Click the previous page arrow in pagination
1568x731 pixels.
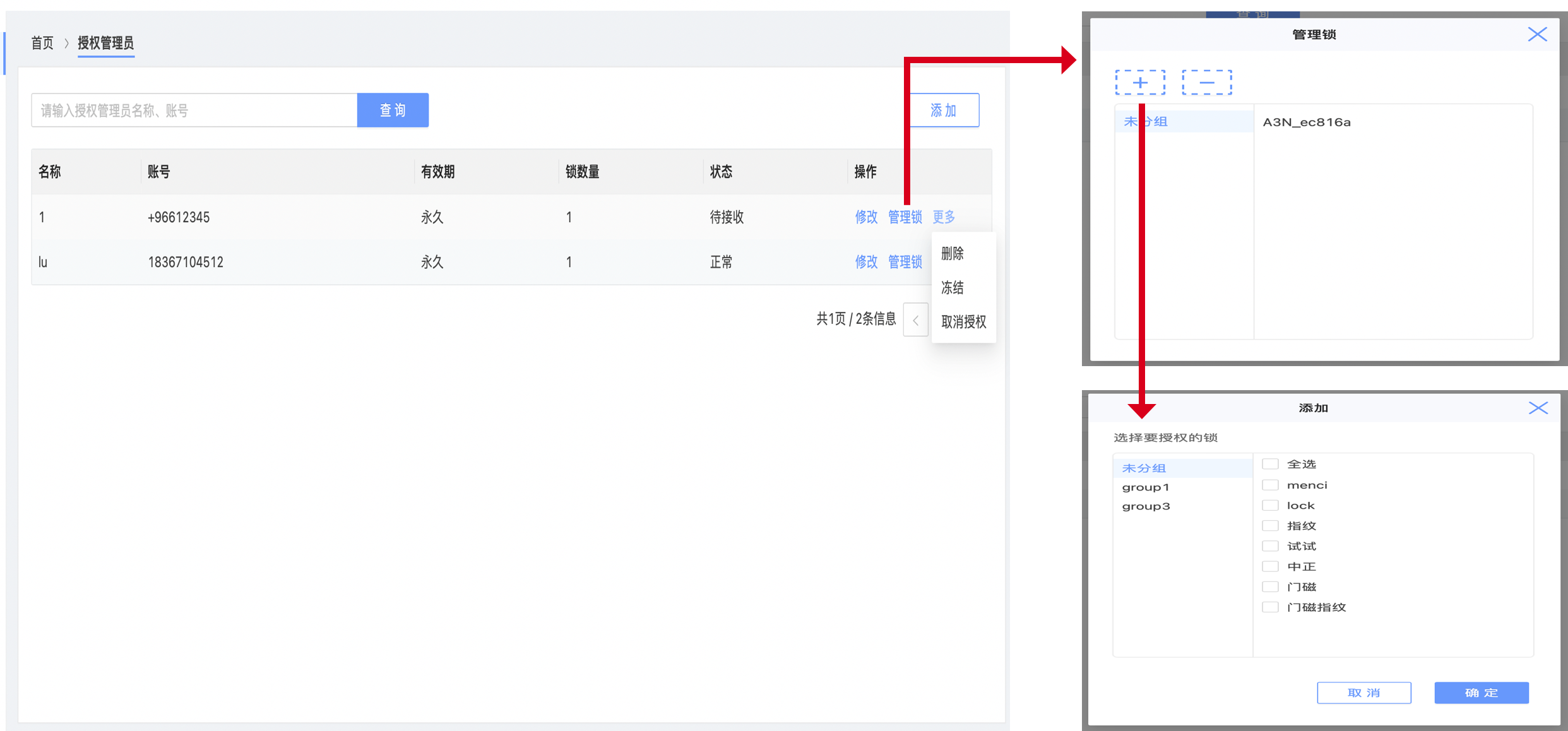tap(915, 320)
